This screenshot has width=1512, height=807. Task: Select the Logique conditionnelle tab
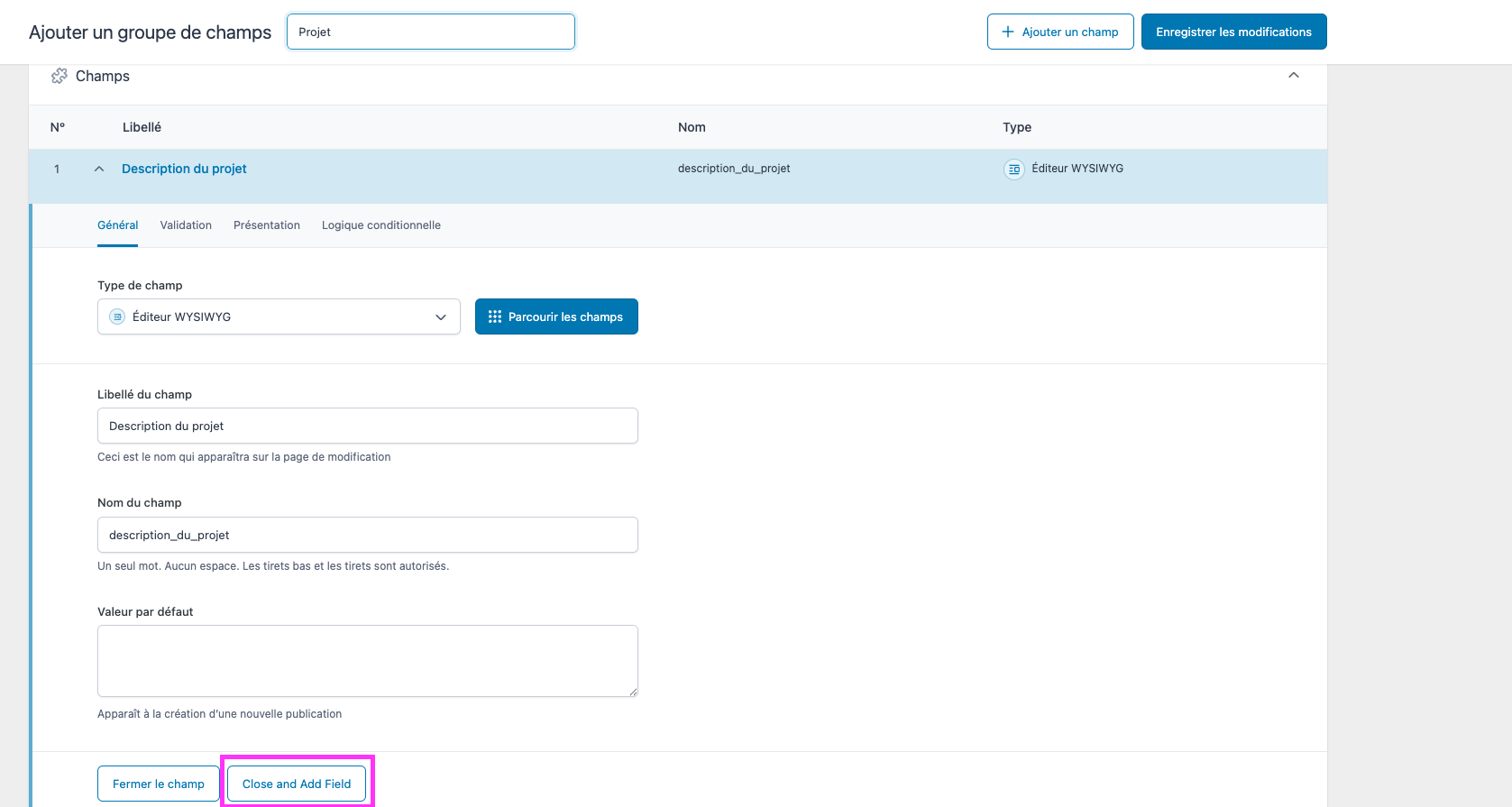381,225
